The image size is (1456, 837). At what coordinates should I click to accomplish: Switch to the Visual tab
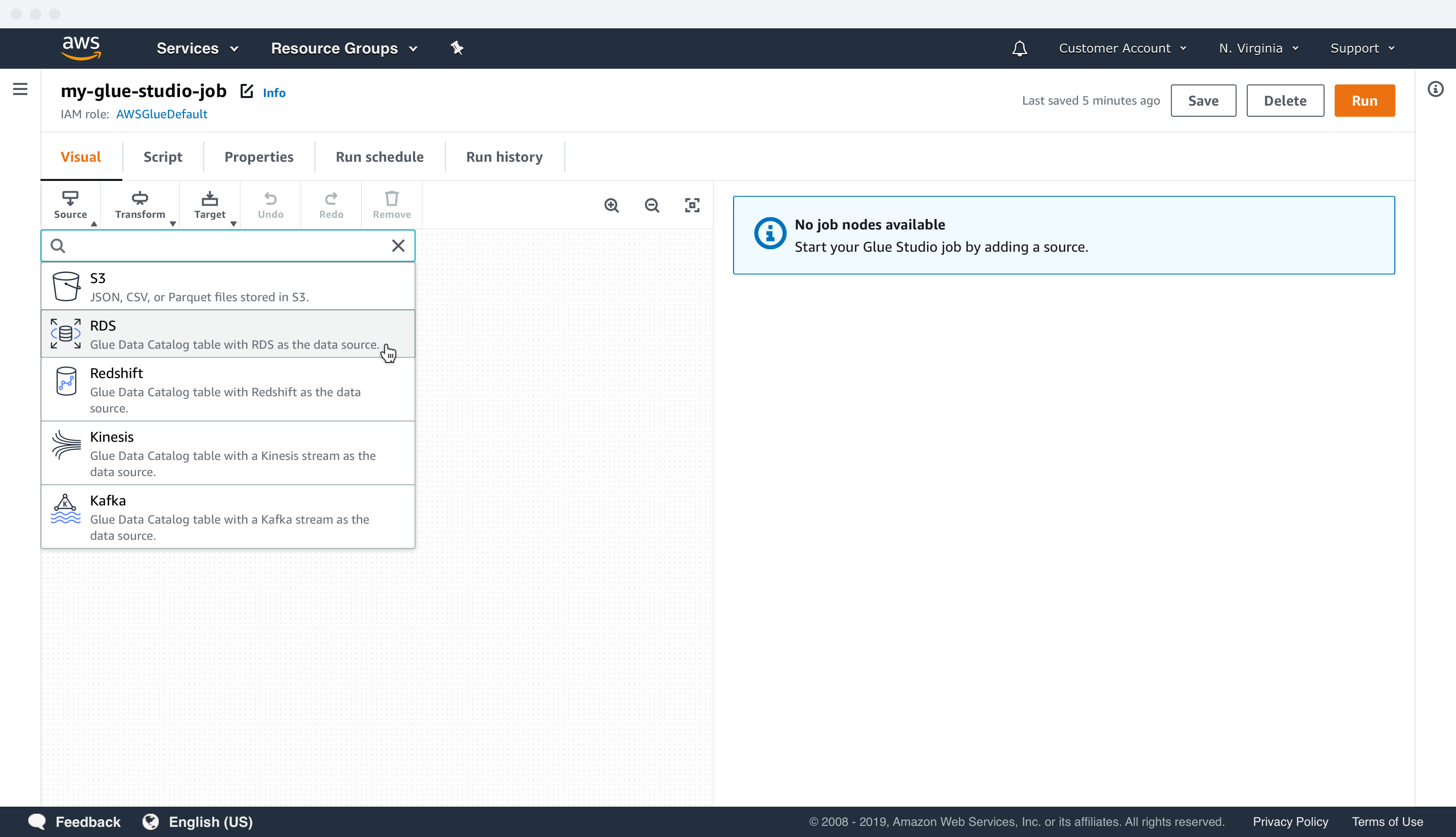pos(81,157)
